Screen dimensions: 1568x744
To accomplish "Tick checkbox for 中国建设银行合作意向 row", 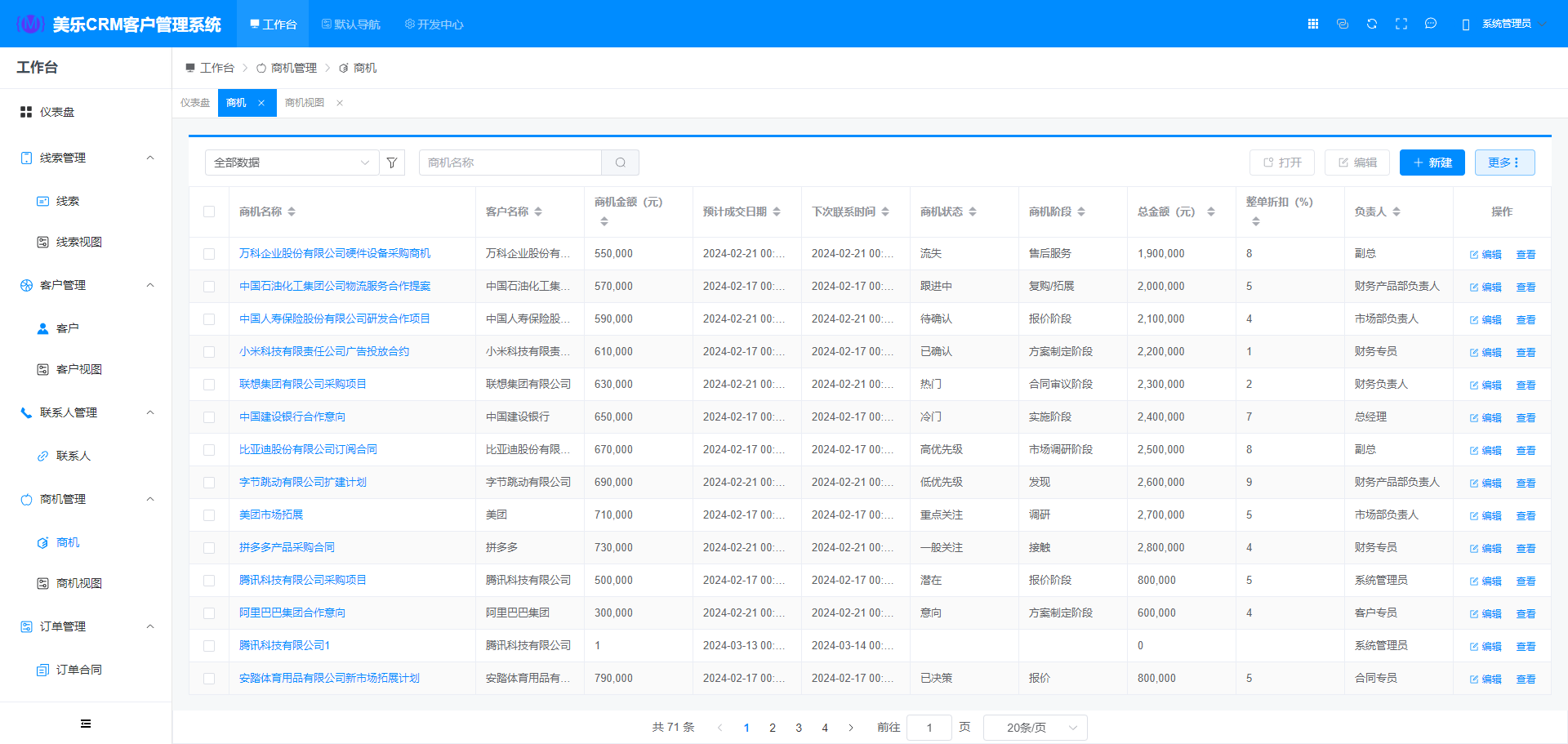I will pos(209,417).
